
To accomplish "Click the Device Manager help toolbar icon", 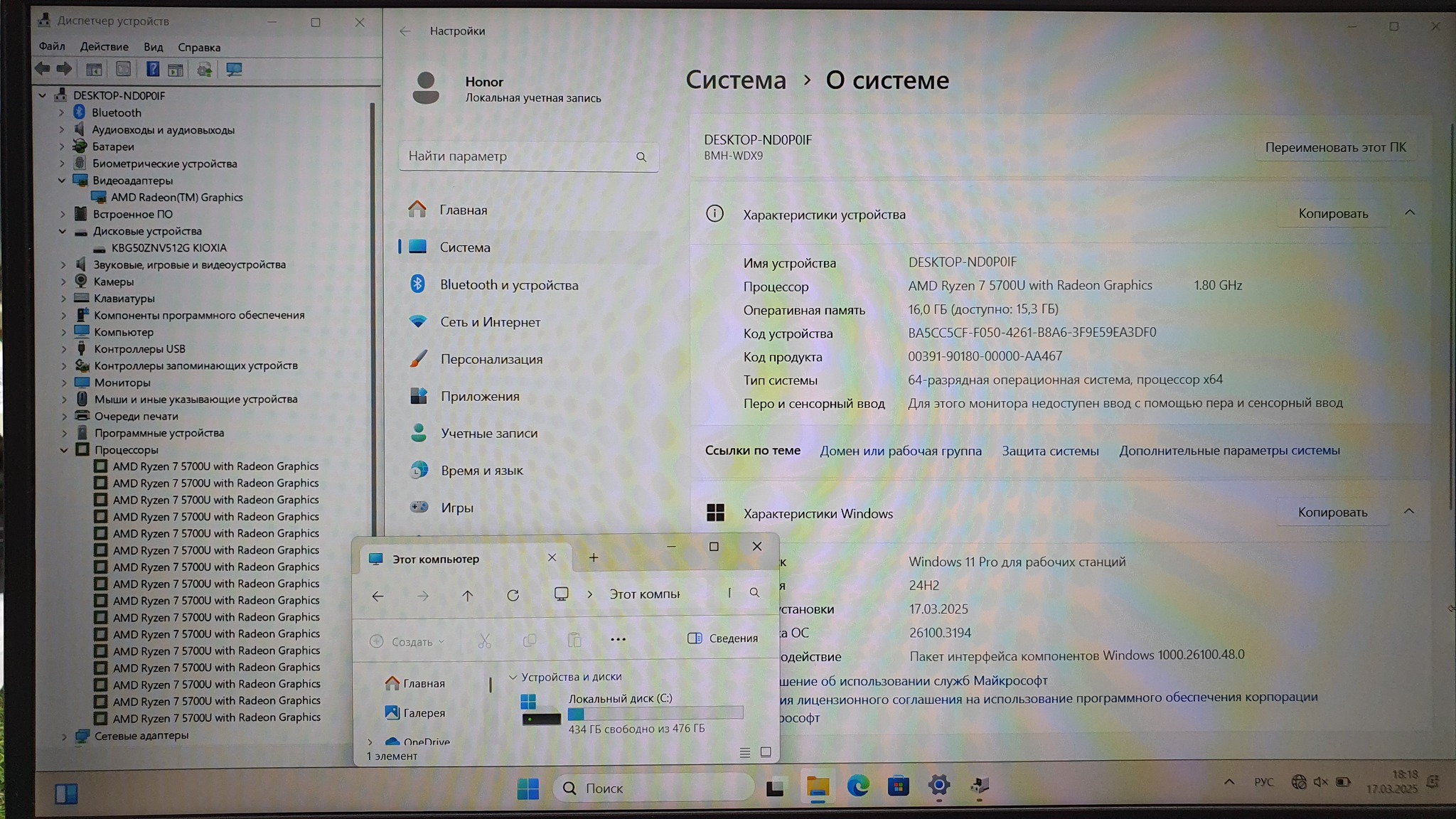I will pos(152,69).
